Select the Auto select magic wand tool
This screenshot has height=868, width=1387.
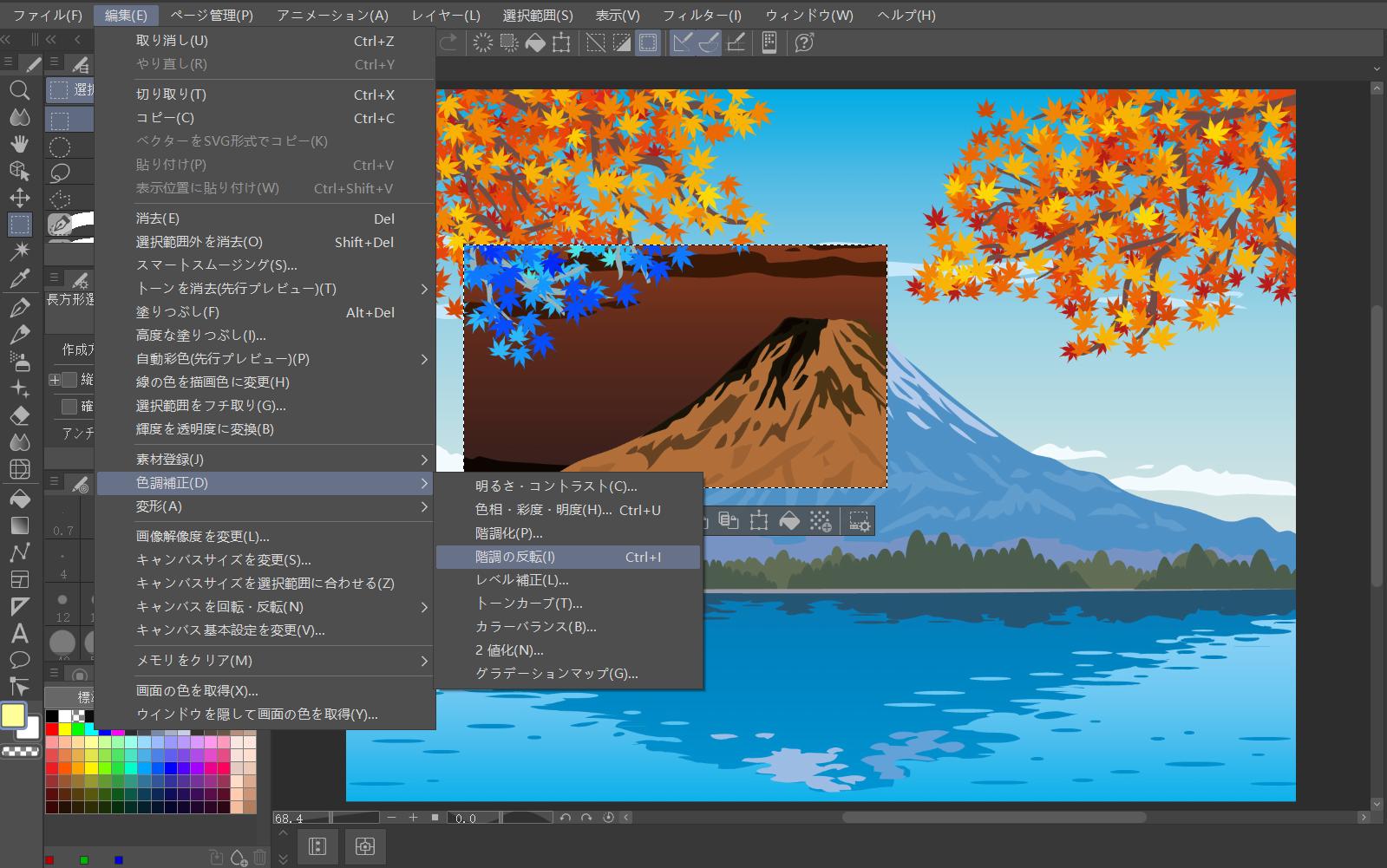(19, 251)
